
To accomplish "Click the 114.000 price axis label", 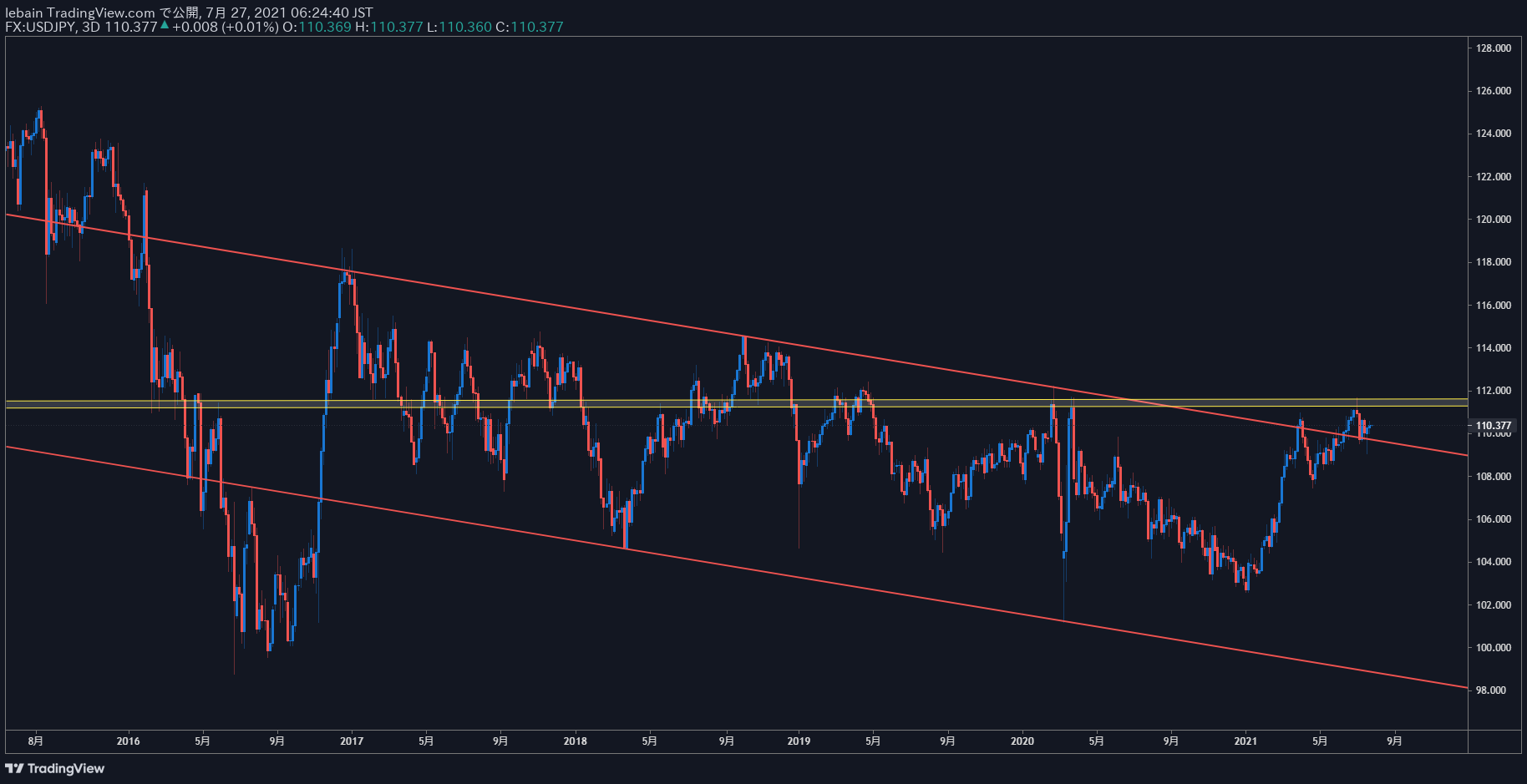I will pyautogui.click(x=1494, y=348).
